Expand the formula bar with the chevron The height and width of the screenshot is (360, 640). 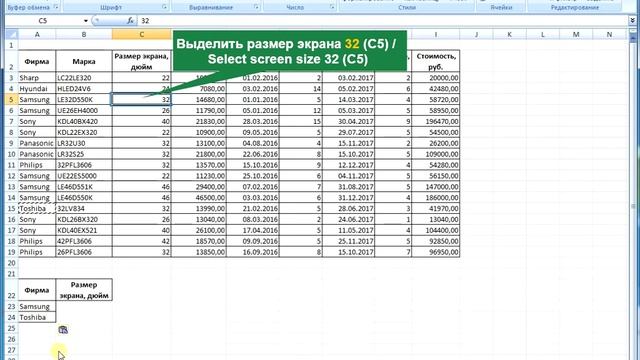tap(632, 20)
